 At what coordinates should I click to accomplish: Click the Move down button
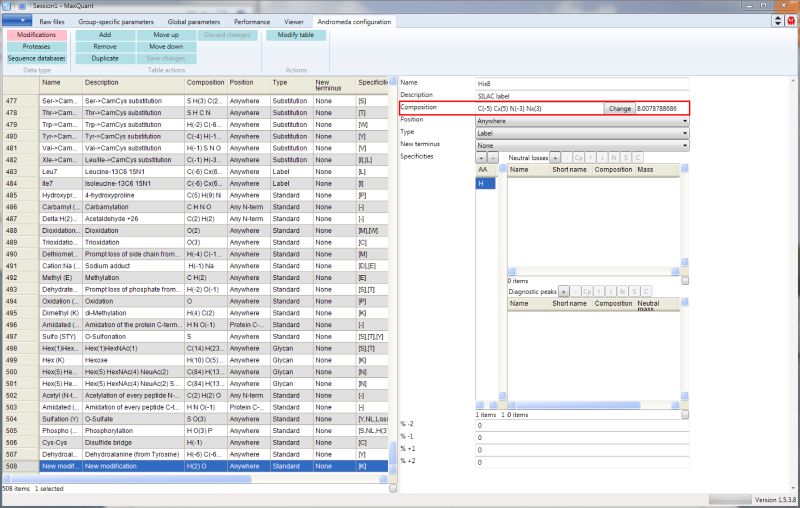coord(166,46)
